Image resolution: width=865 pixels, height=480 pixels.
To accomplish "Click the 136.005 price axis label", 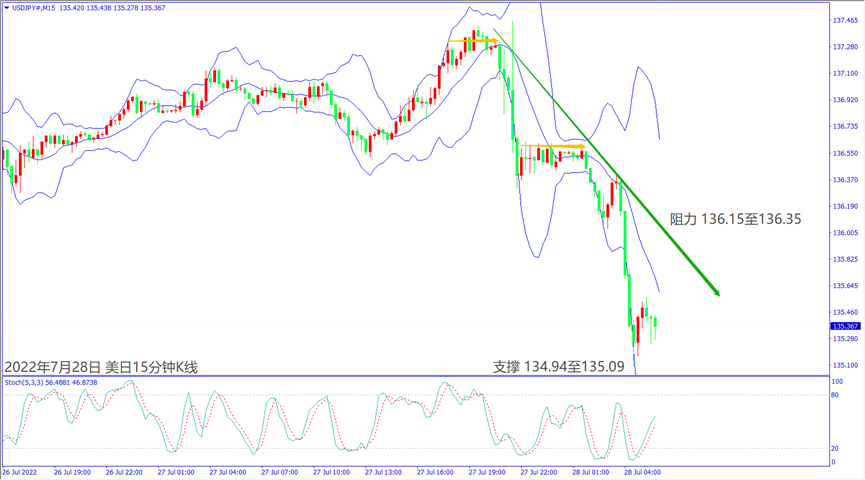I will pyautogui.click(x=846, y=233).
